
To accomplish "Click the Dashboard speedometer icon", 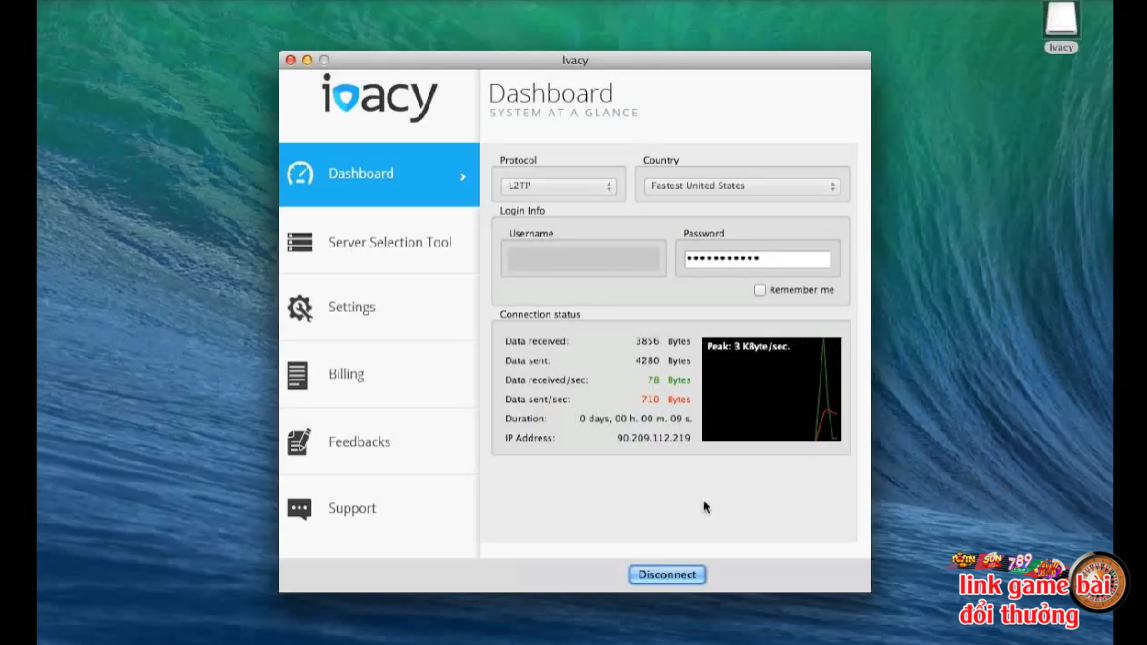I will click(300, 174).
